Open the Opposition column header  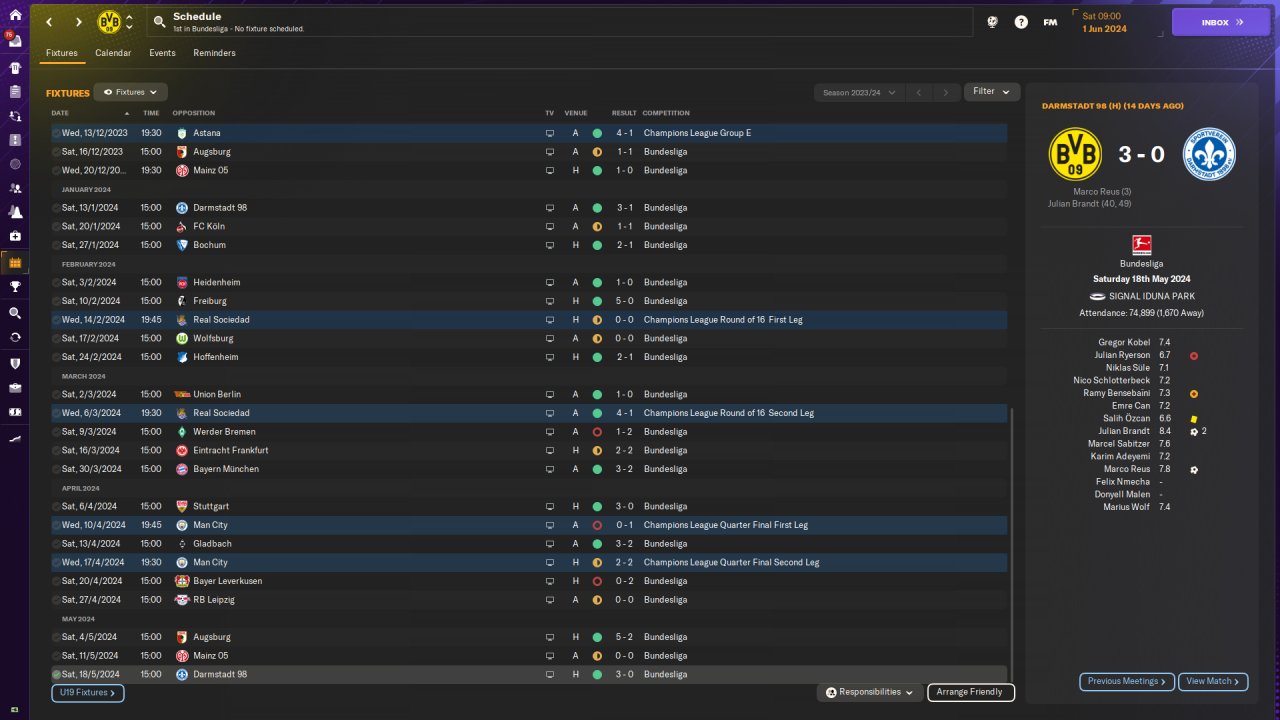[x=193, y=113]
